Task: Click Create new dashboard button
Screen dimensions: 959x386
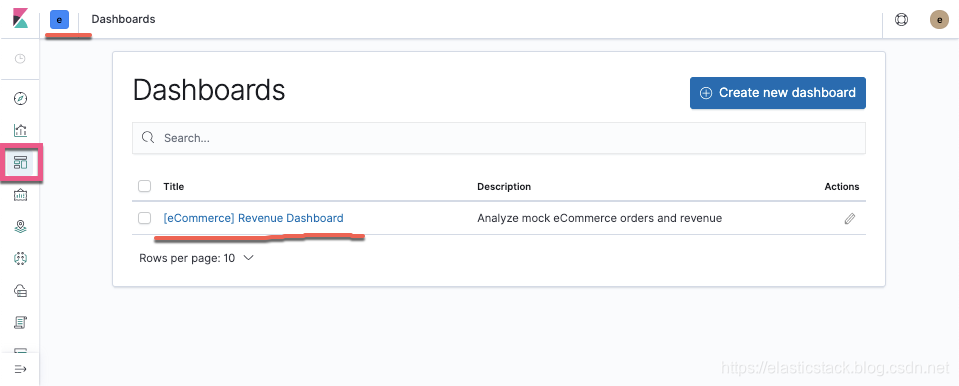Action: [777, 93]
